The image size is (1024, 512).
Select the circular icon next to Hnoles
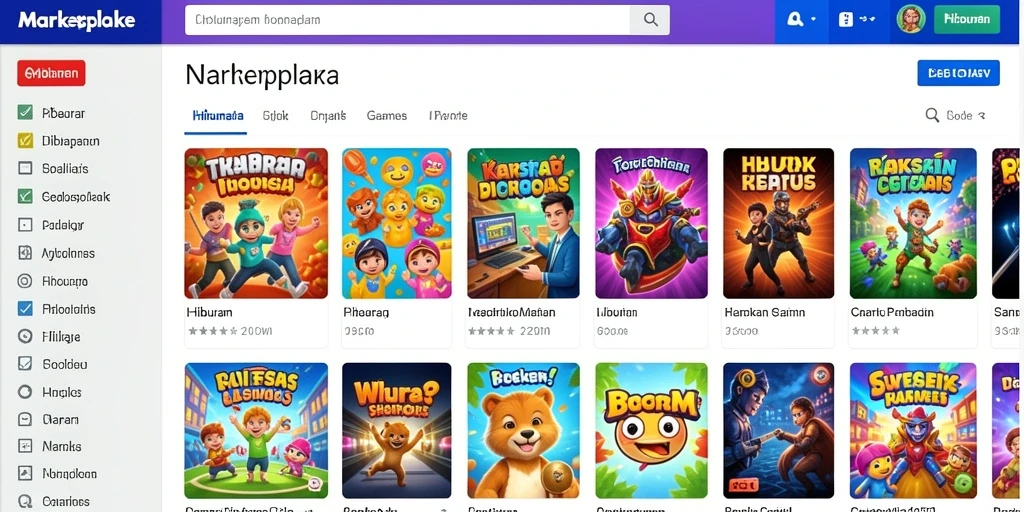click(x=25, y=392)
